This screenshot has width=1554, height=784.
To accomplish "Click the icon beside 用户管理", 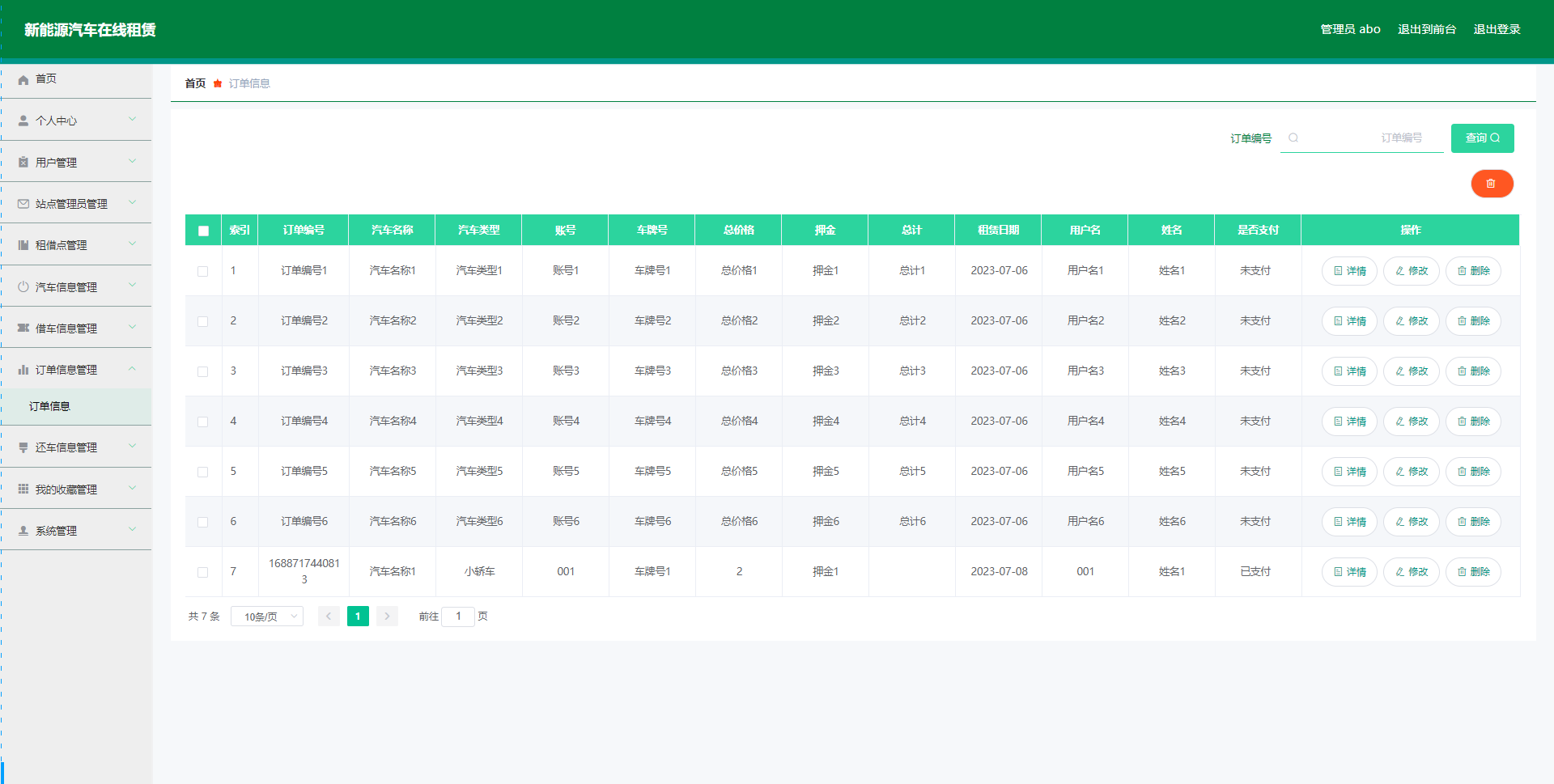I will tap(23, 163).
